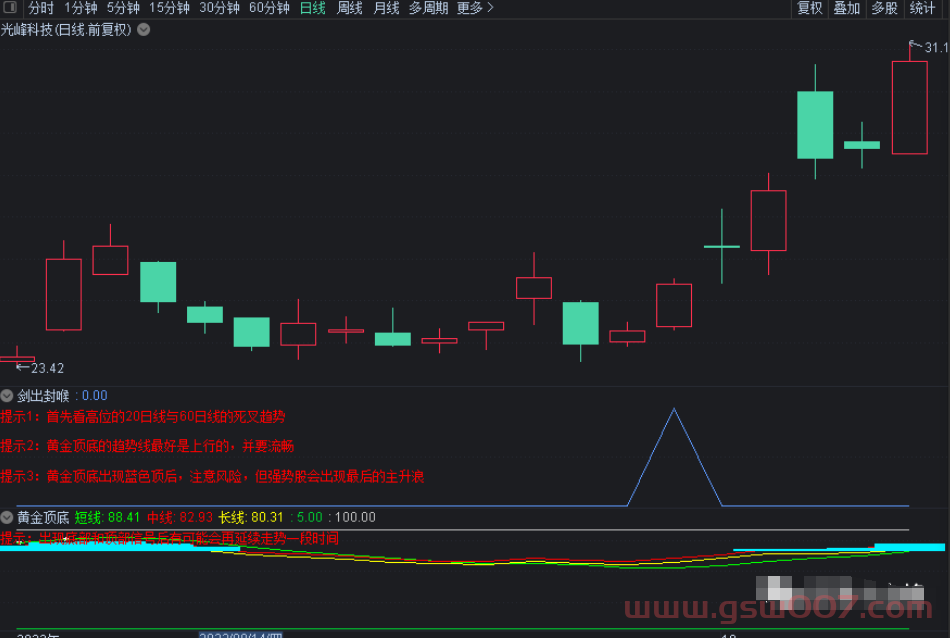This screenshot has width=950, height=638.
Task: Select the 1分钟 period tab
Action: [81, 8]
